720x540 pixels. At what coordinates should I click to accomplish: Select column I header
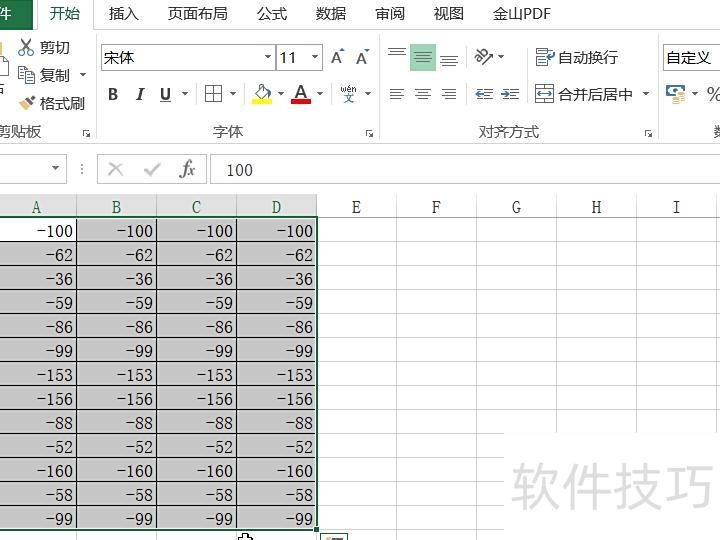click(x=676, y=207)
